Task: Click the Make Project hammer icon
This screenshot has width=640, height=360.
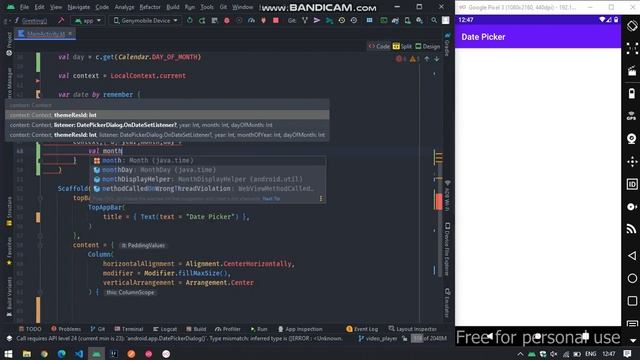Action: (61, 20)
